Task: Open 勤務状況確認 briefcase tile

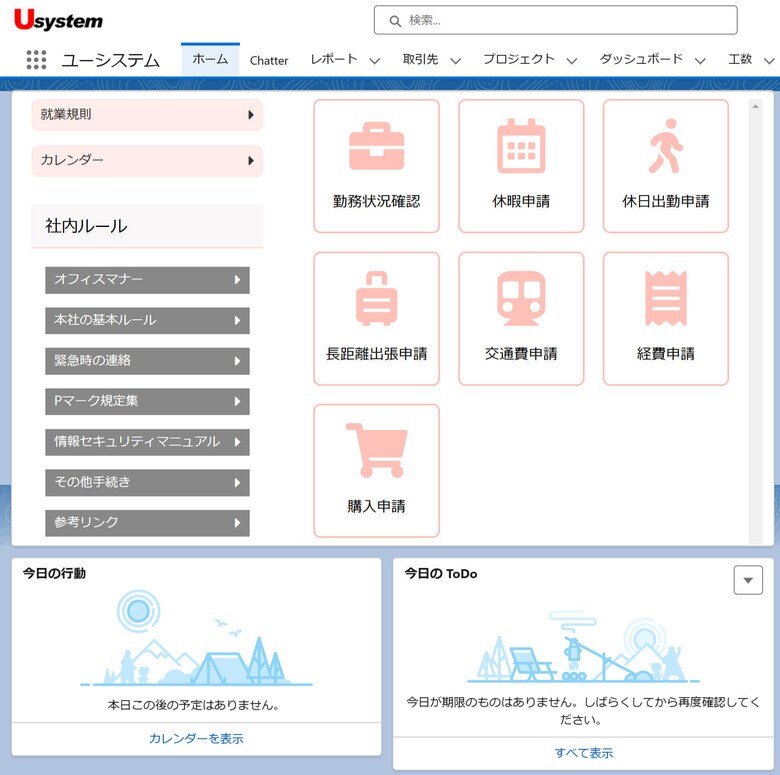Action: (377, 166)
